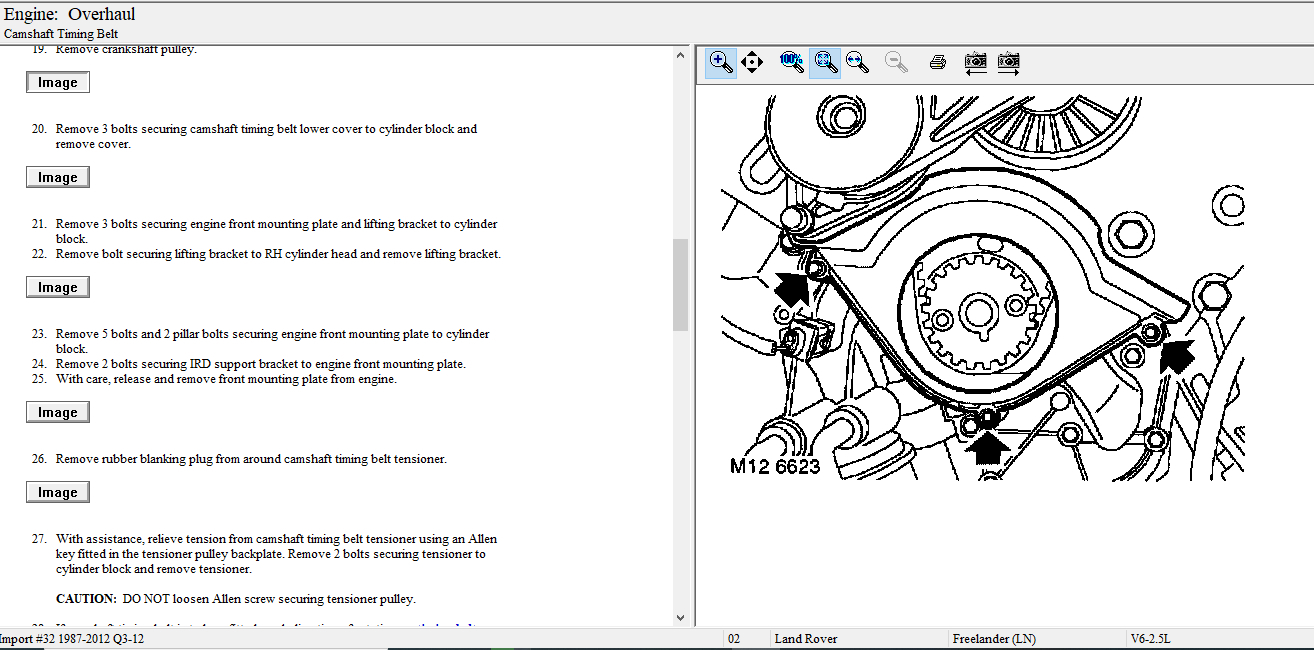Open Image for step 20 lower cover bolts
The width and height of the screenshot is (1314, 650).
pos(58,178)
